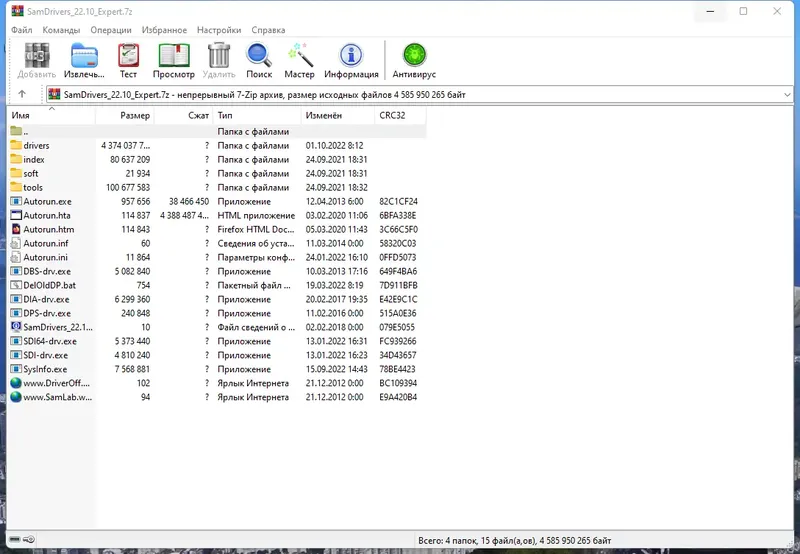Click the drive icon in status bar
Screen dimensions: 800x554
click(x=15, y=539)
